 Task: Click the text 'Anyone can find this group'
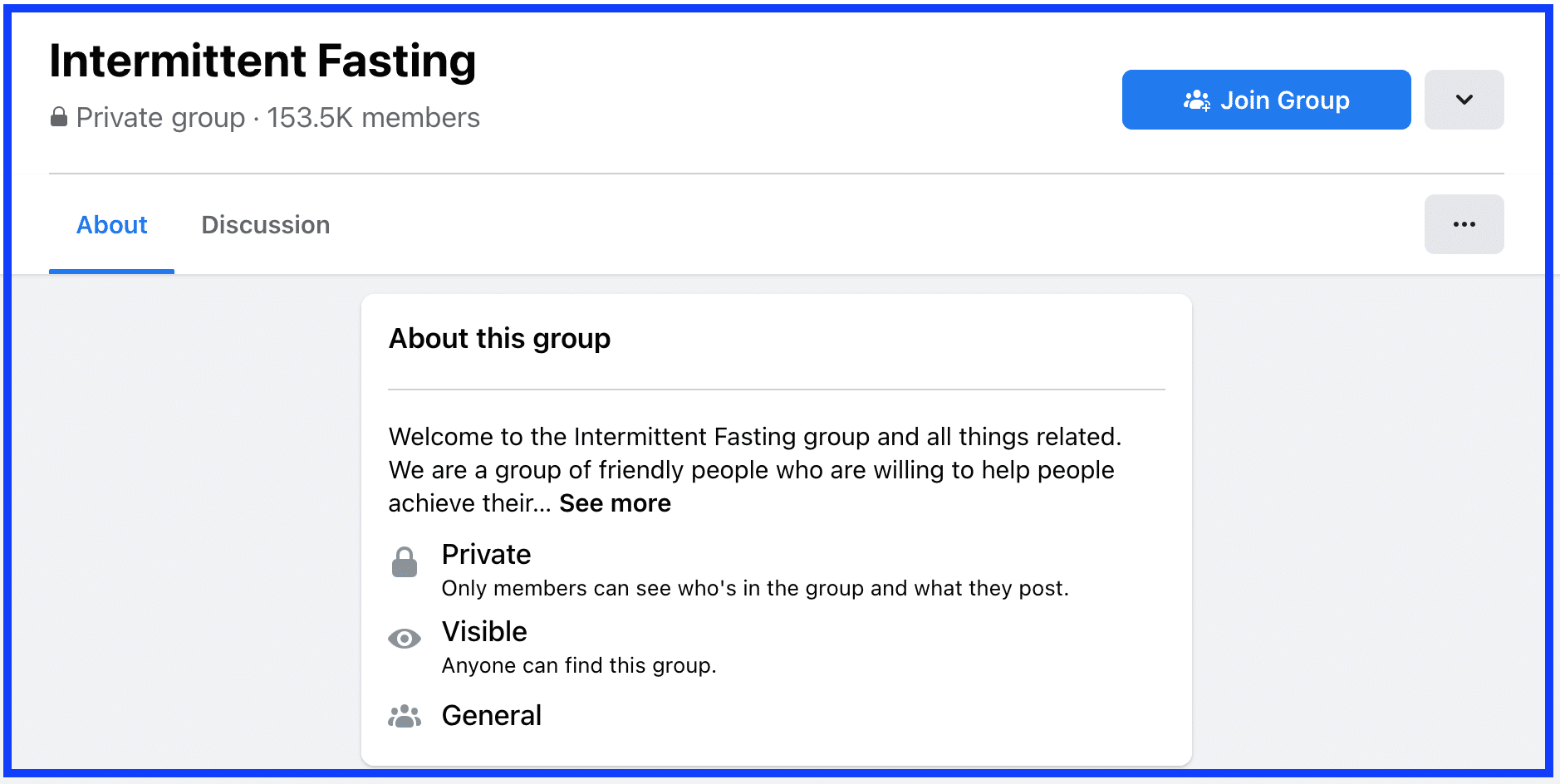pos(578,665)
